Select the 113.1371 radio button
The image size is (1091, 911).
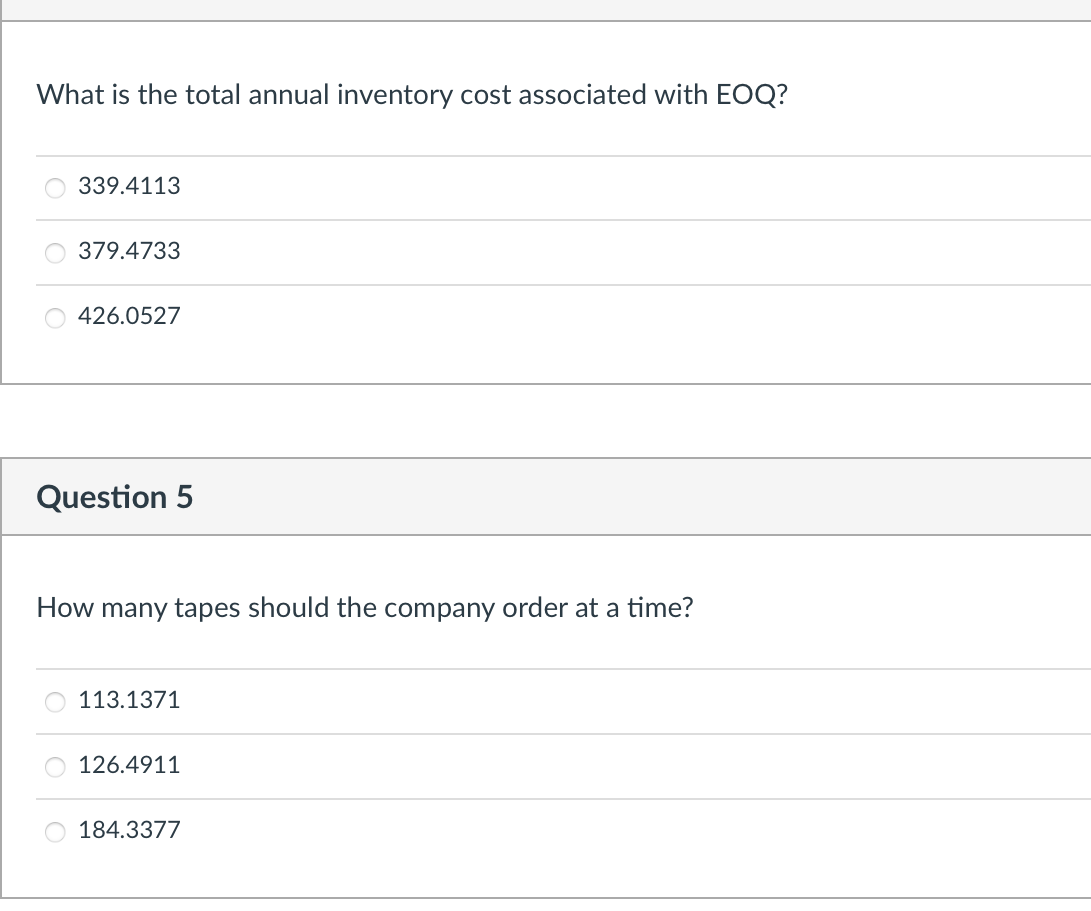pyautogui.click(x=56, y=701)
